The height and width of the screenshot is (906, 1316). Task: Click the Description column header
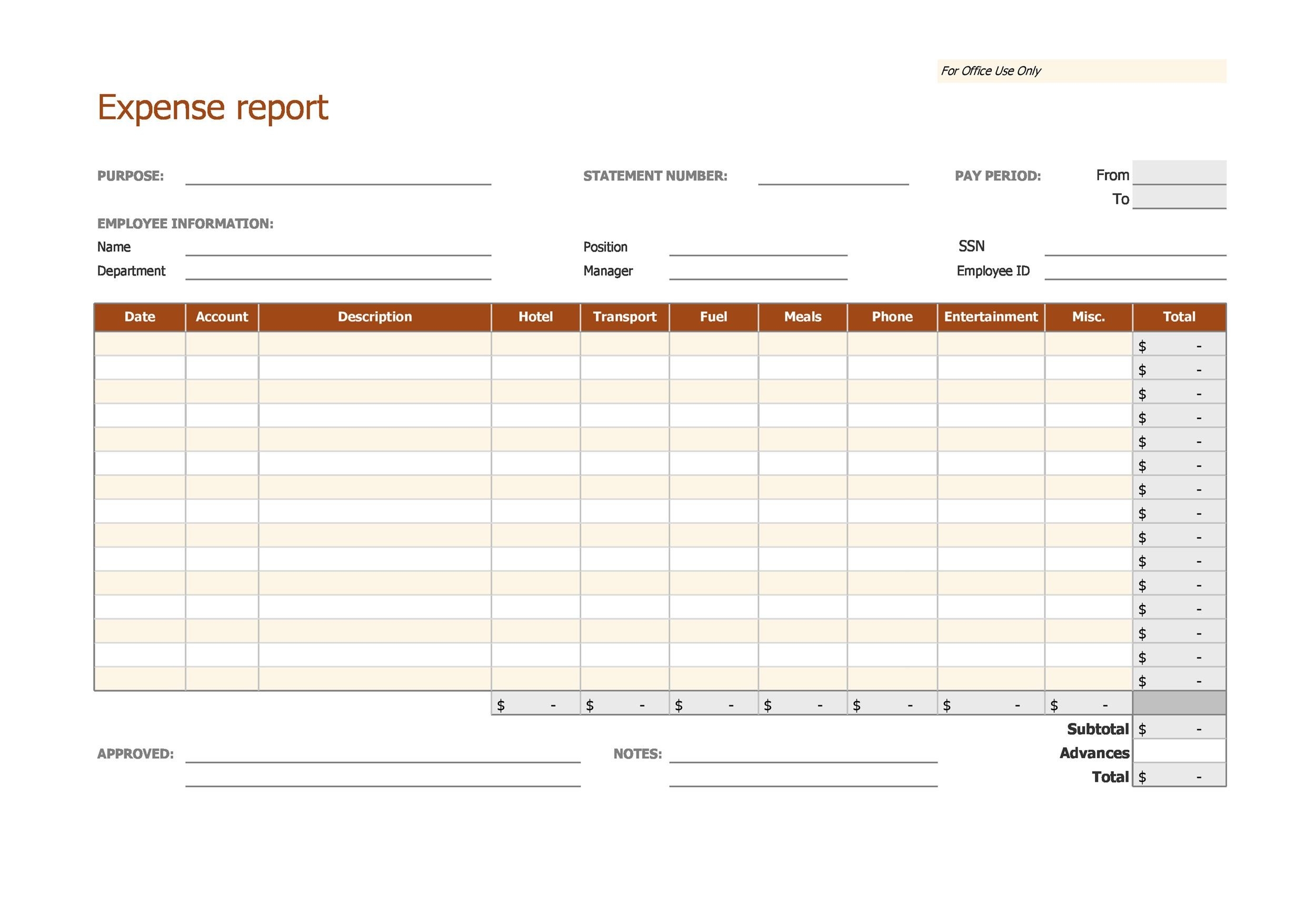click(374, 317)
